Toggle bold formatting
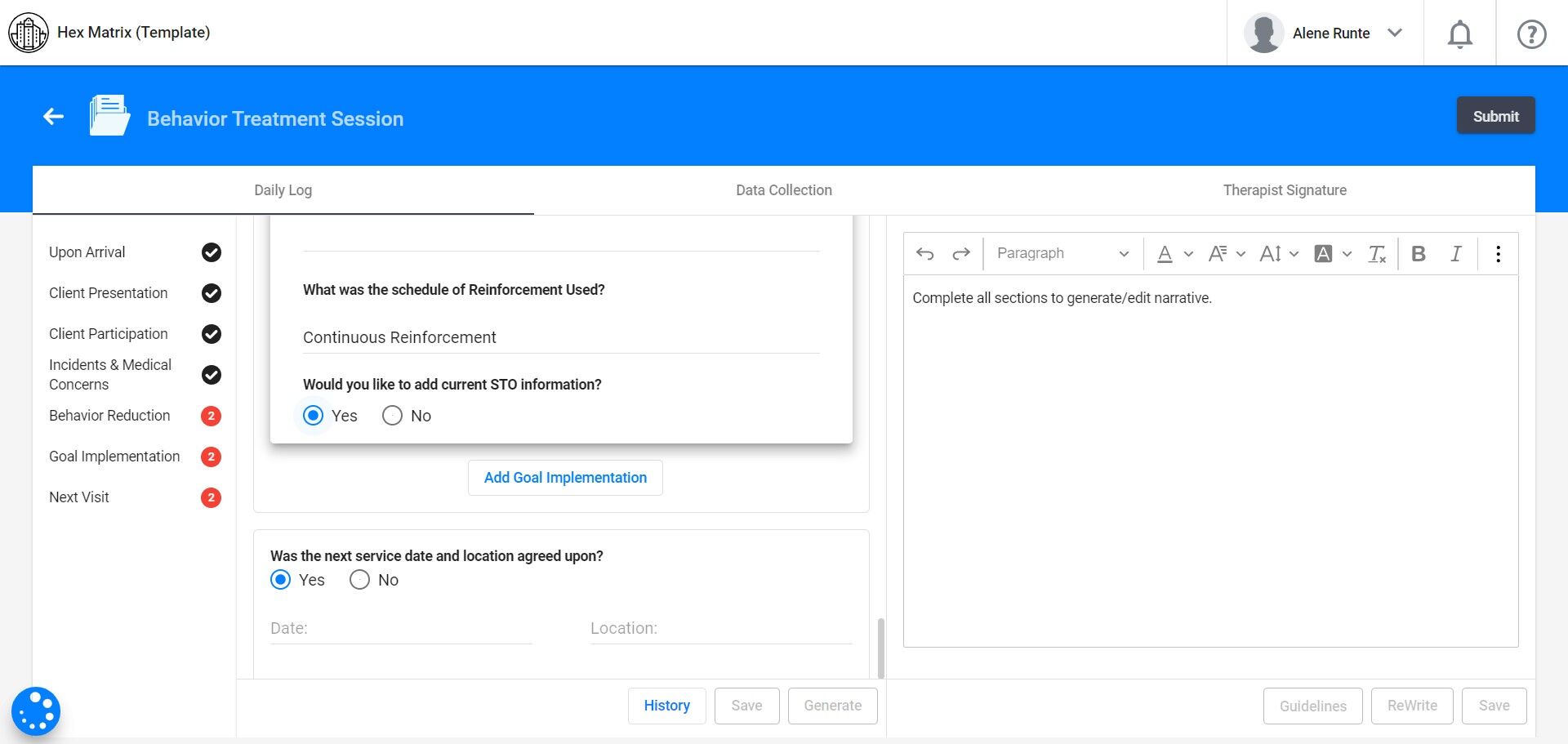Screen dimensions: 1568x744 tap(1419, 254)
